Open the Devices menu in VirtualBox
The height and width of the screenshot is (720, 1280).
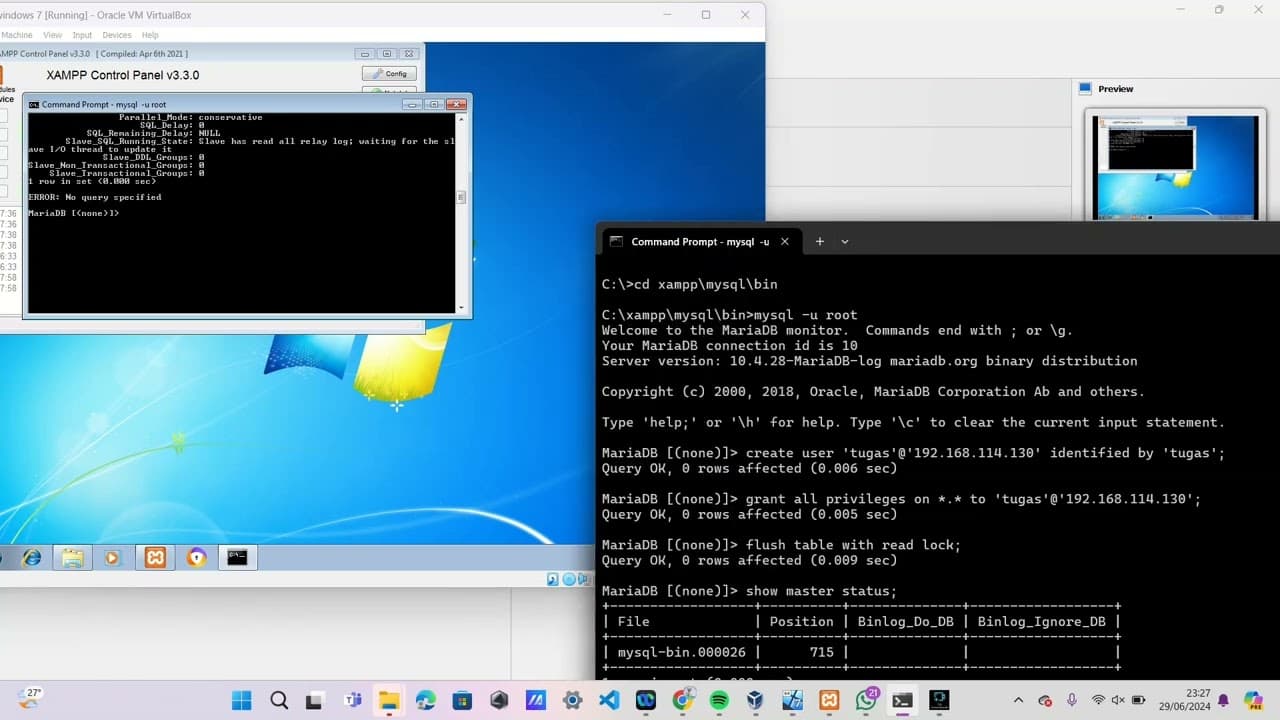coord(117,35)
